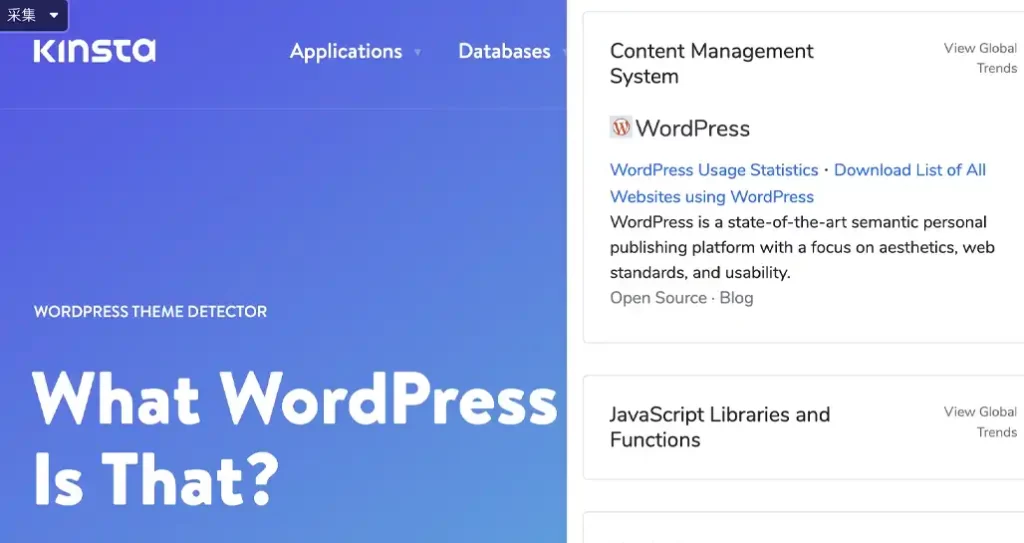Viewport: 1024px width, 543px height.
Task: Expand the Applications menu arrow
Action: coord(417,52)
